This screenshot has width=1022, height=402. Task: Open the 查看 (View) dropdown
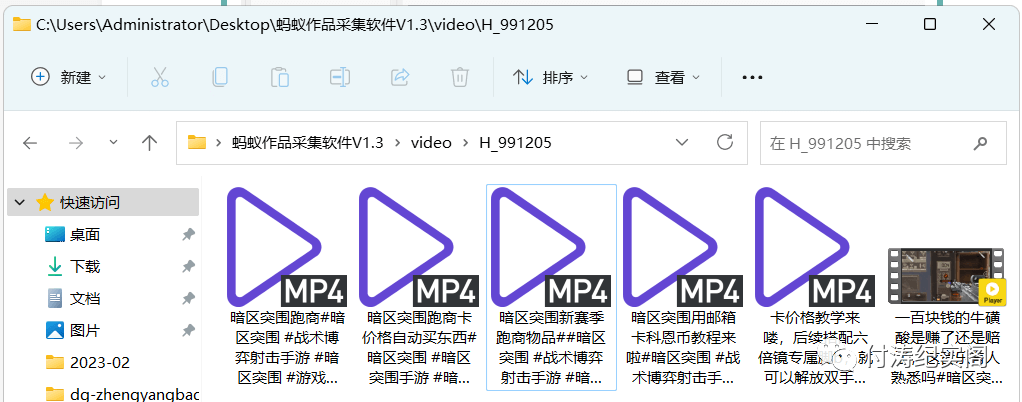(x=664, y=77)
